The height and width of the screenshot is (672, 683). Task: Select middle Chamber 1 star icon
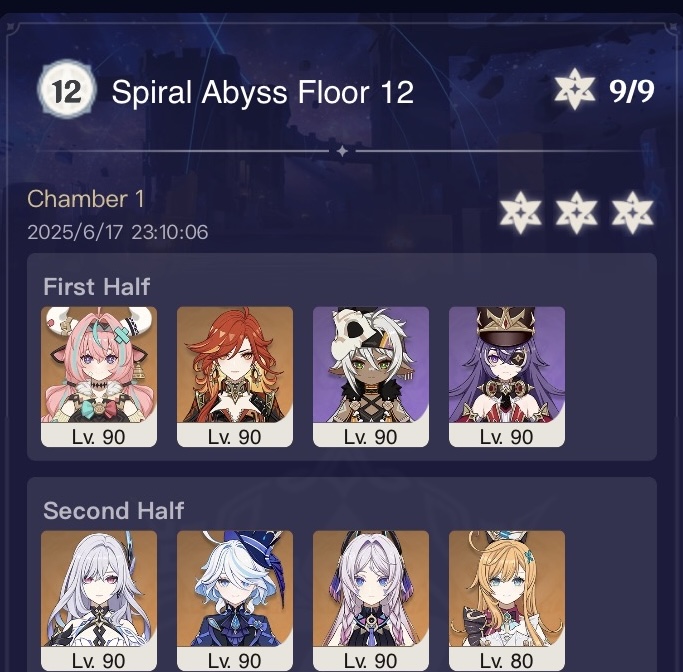tap(576, 213)
